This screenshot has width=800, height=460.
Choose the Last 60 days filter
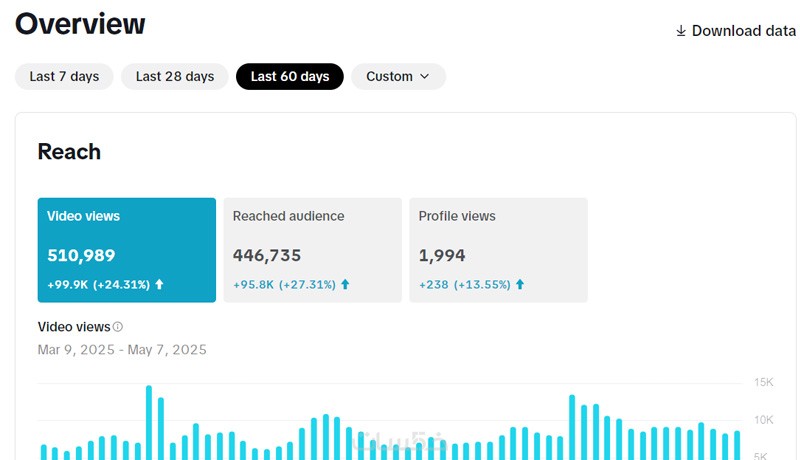coord(290,76)
